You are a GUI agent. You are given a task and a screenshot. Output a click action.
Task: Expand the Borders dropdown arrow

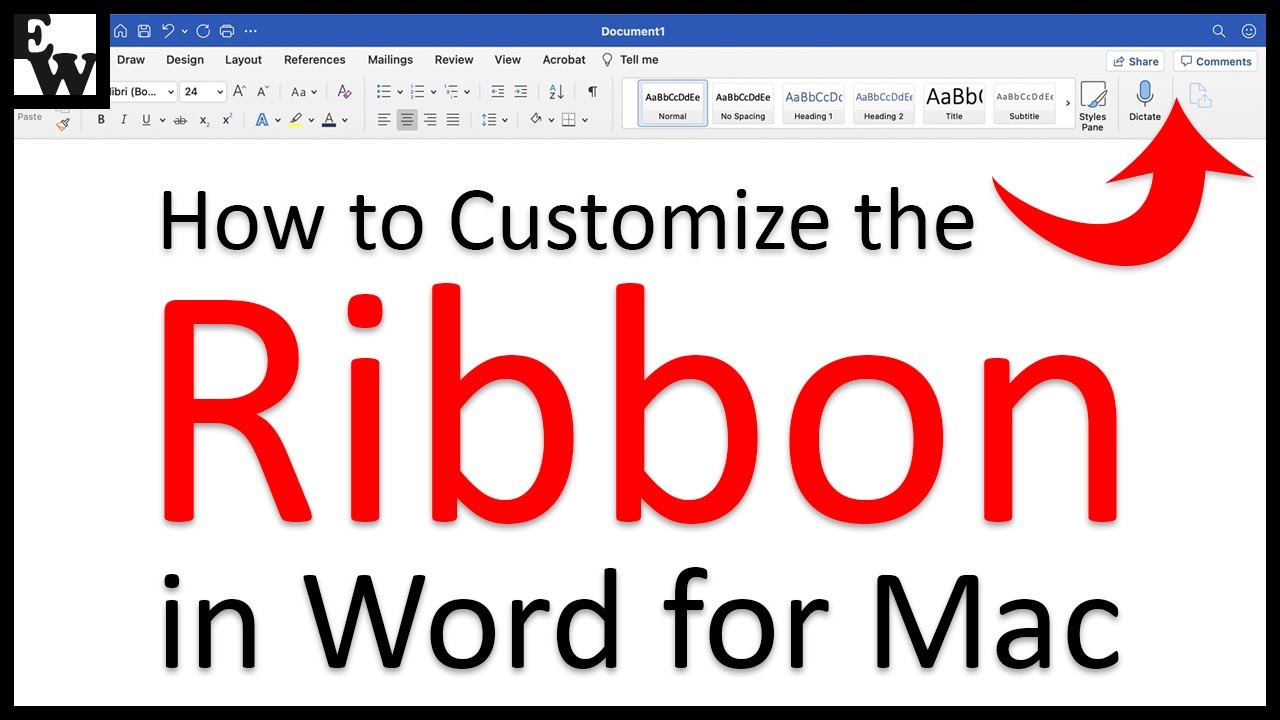584,120
